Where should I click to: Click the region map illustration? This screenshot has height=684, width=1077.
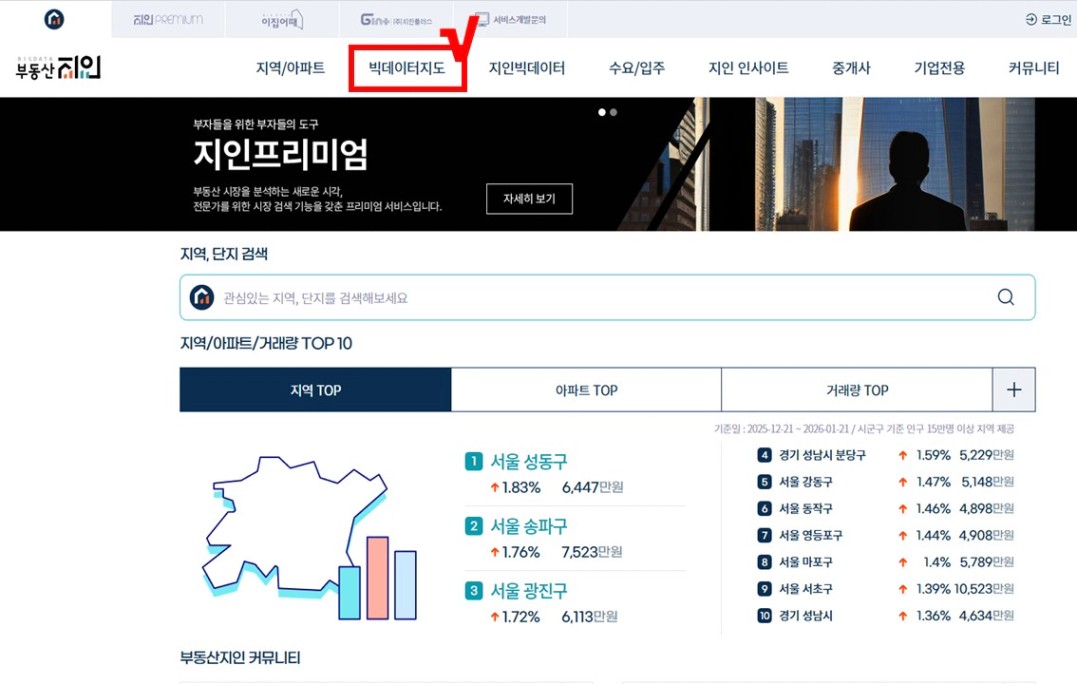tap(309, 538)
